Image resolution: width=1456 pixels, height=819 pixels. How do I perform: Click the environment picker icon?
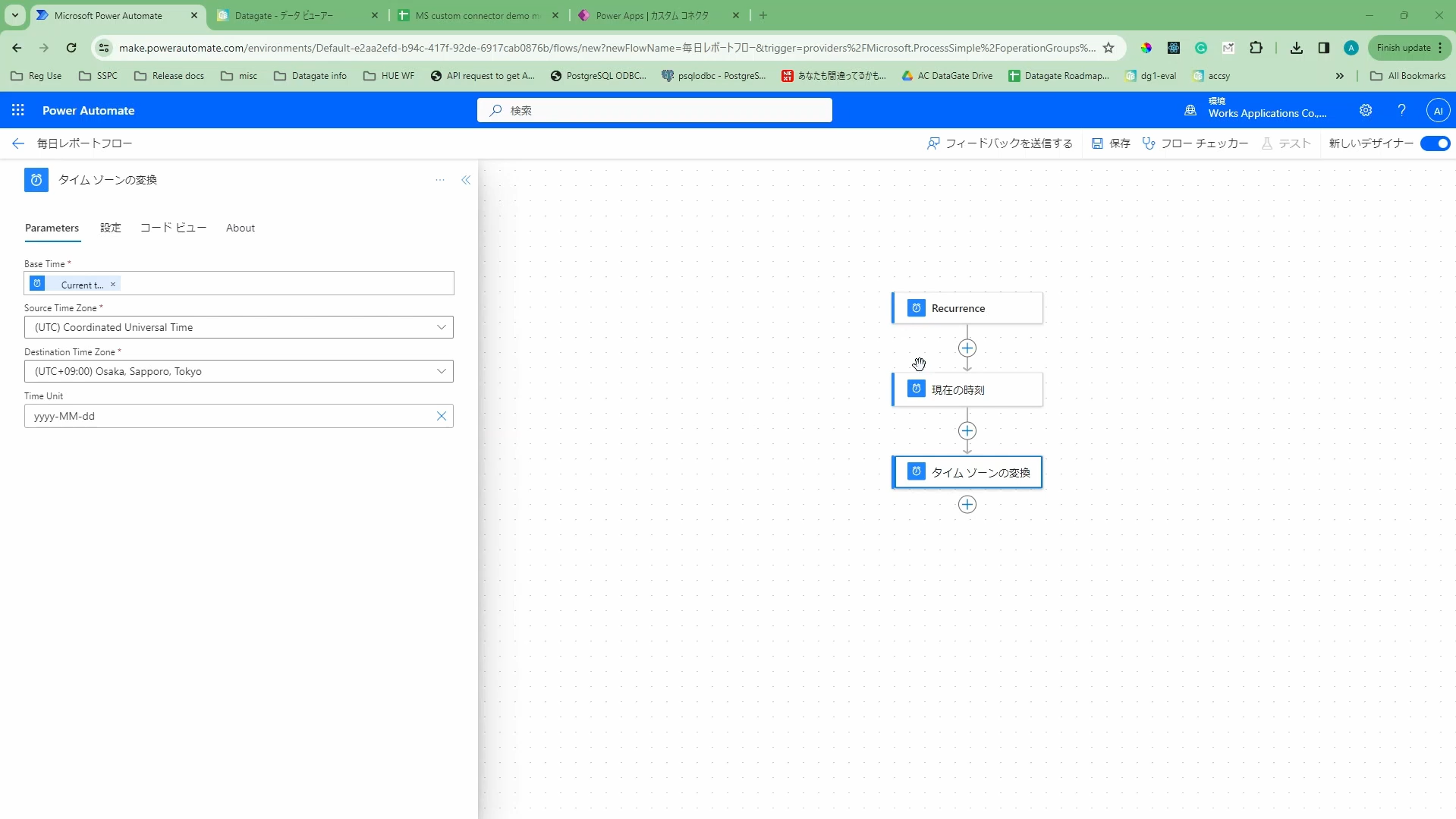point(1190,110)
